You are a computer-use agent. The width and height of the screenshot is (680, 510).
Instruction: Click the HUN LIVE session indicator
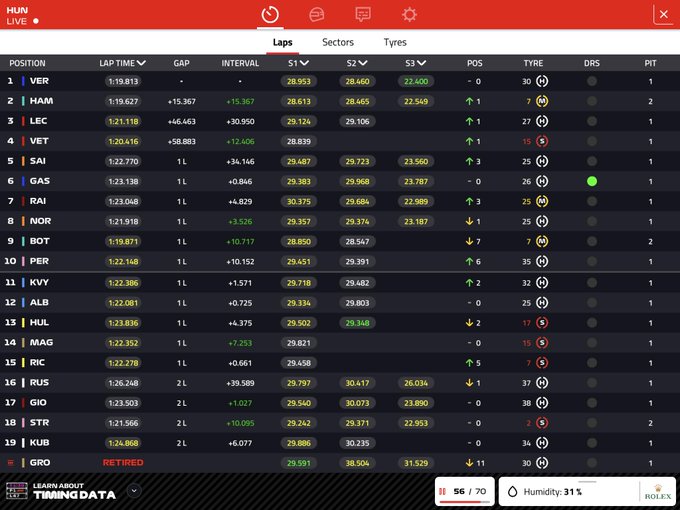point(22,15)
